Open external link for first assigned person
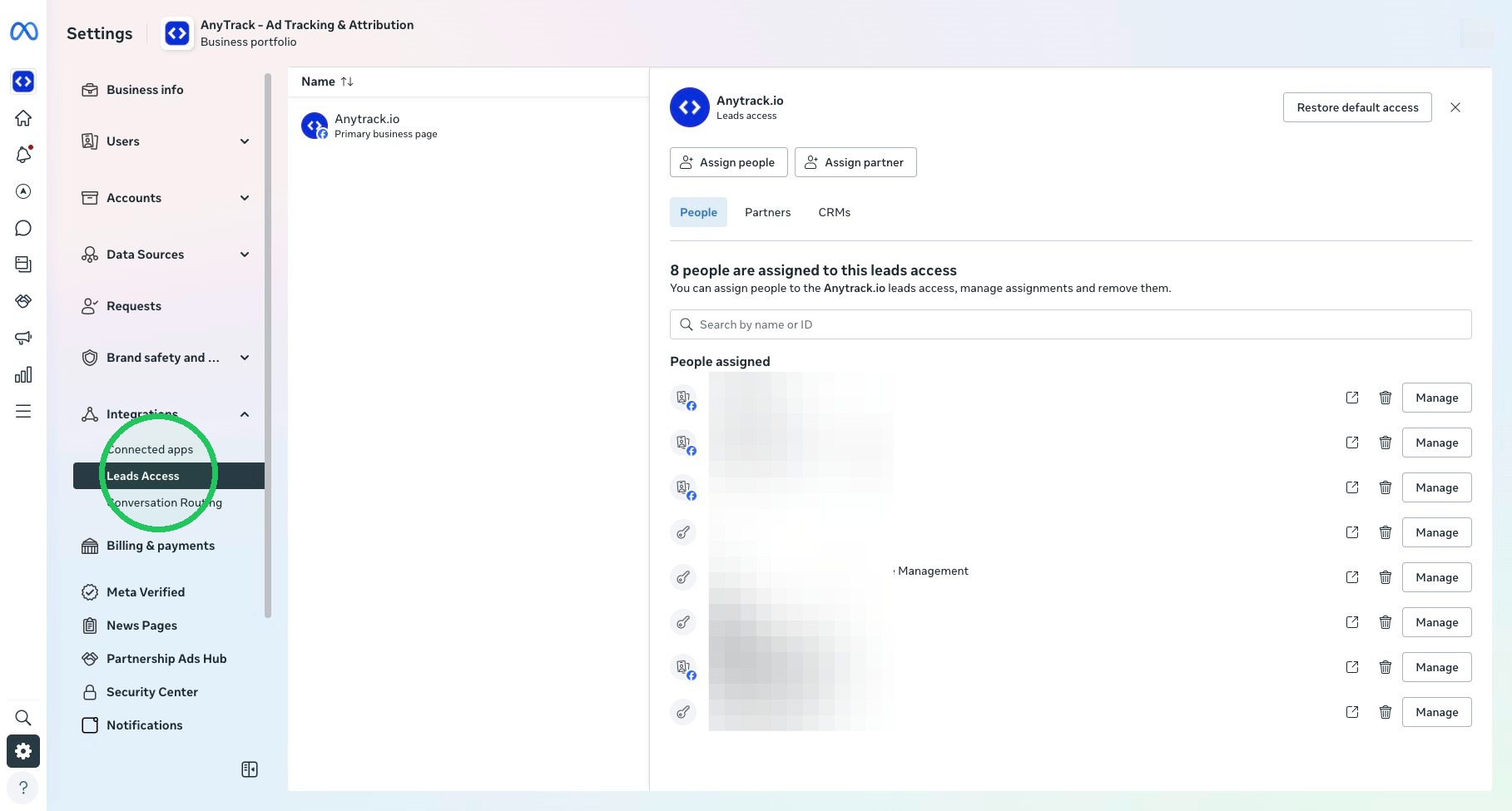 pos(1352,398)
